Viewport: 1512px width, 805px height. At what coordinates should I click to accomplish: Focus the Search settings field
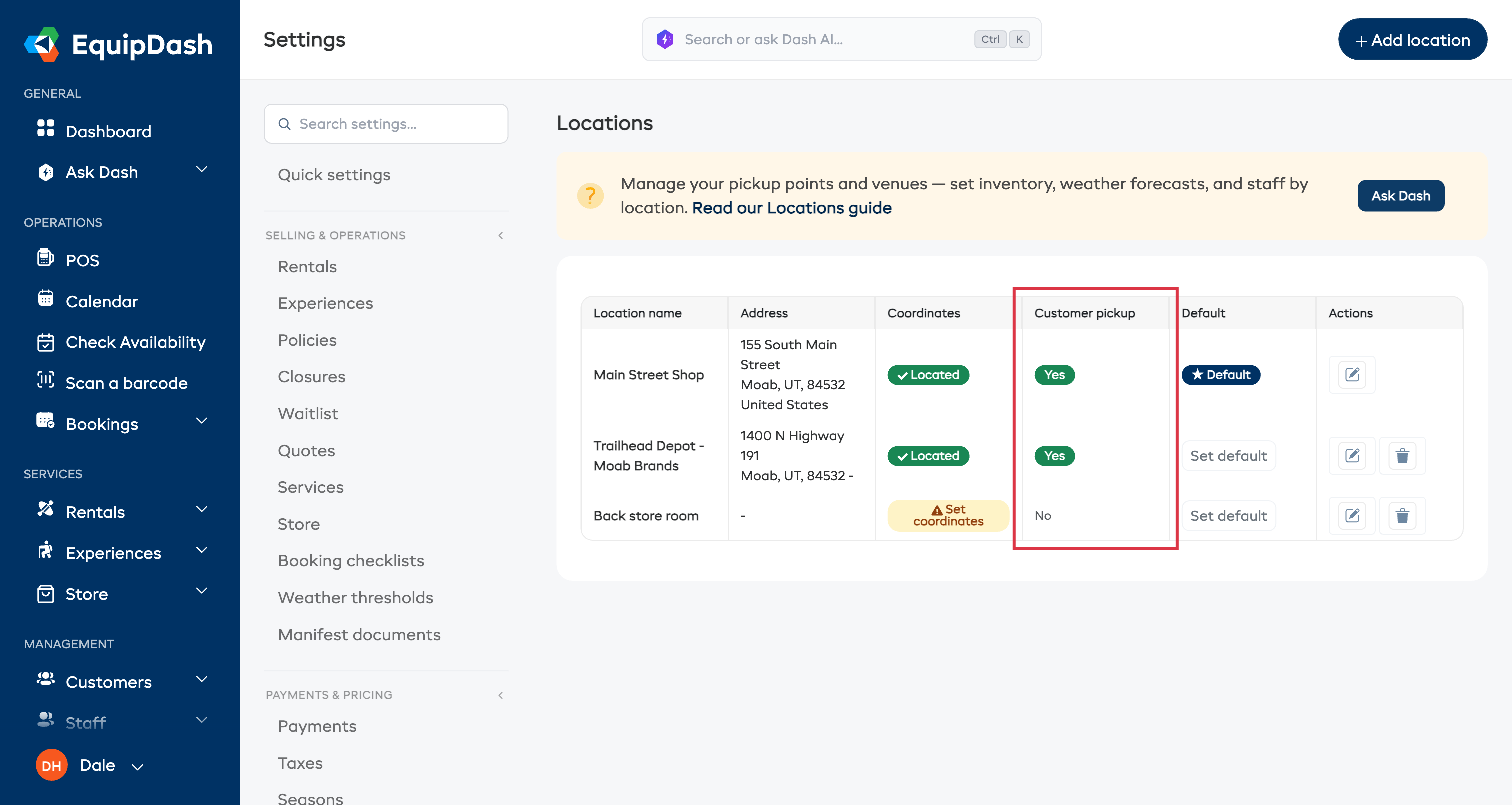tap(386, 124)
